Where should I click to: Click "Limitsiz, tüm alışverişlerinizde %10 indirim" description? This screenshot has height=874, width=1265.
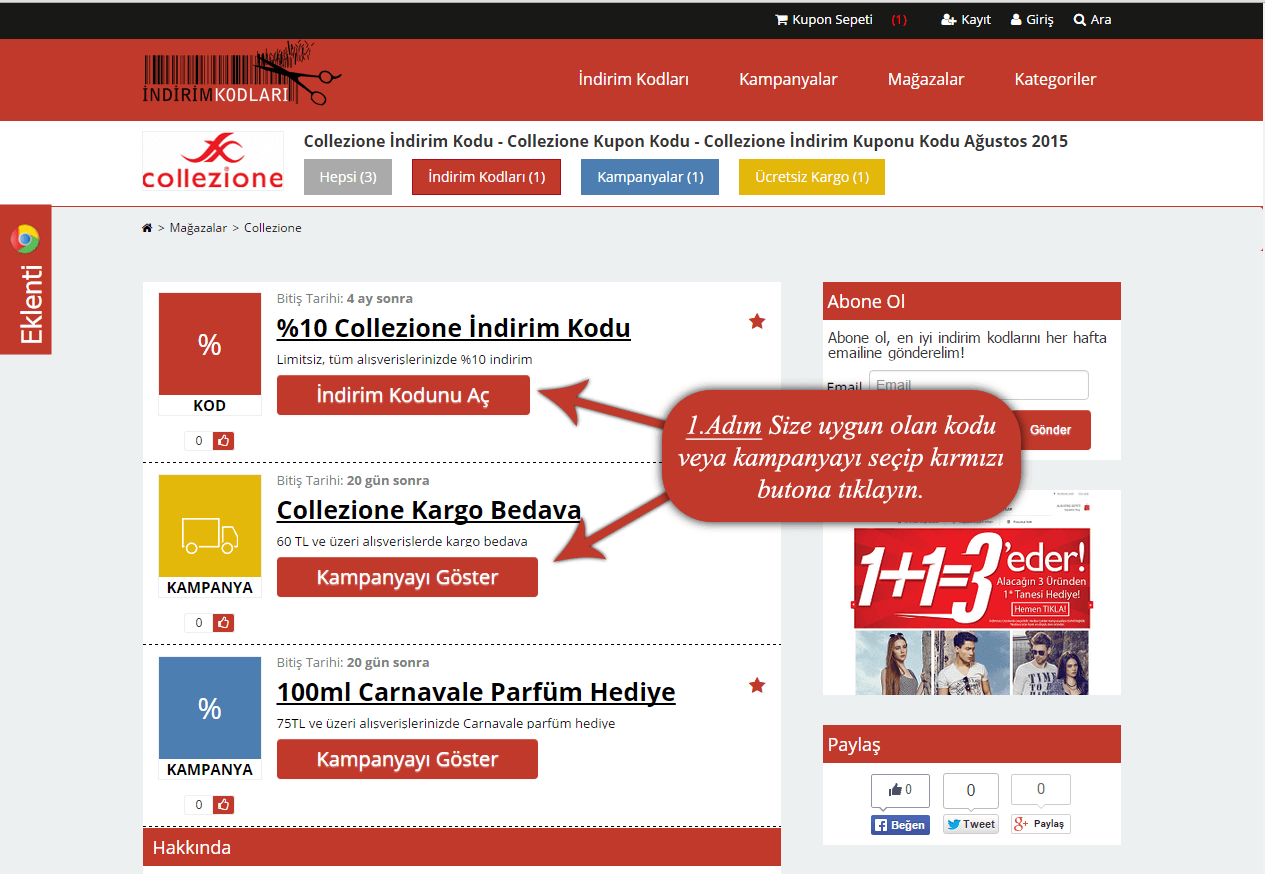tap(405, 359)
